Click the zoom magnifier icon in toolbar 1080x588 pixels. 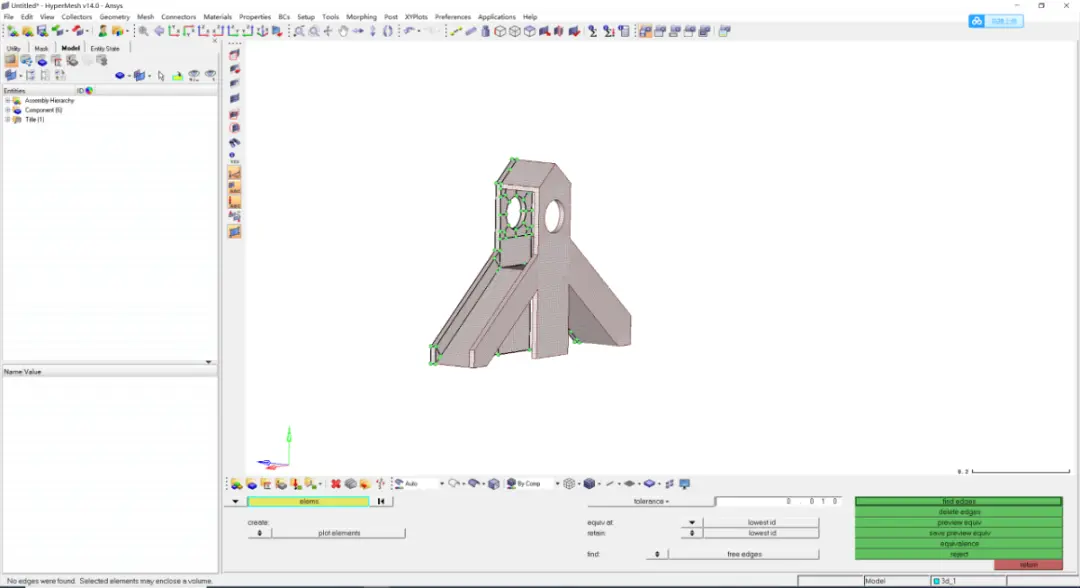[x=143, y=31]
